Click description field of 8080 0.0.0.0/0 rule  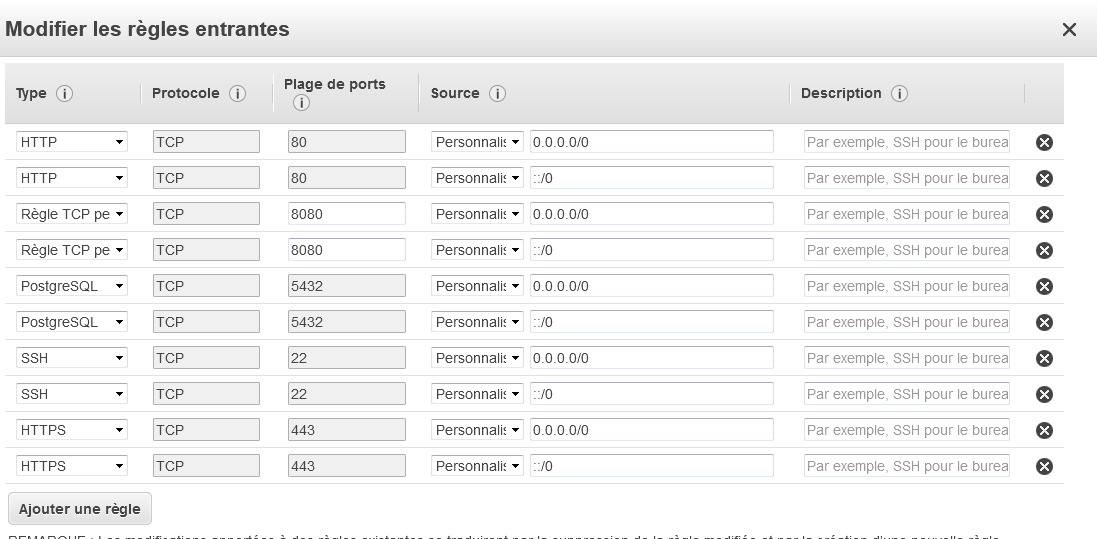[907, 214]
